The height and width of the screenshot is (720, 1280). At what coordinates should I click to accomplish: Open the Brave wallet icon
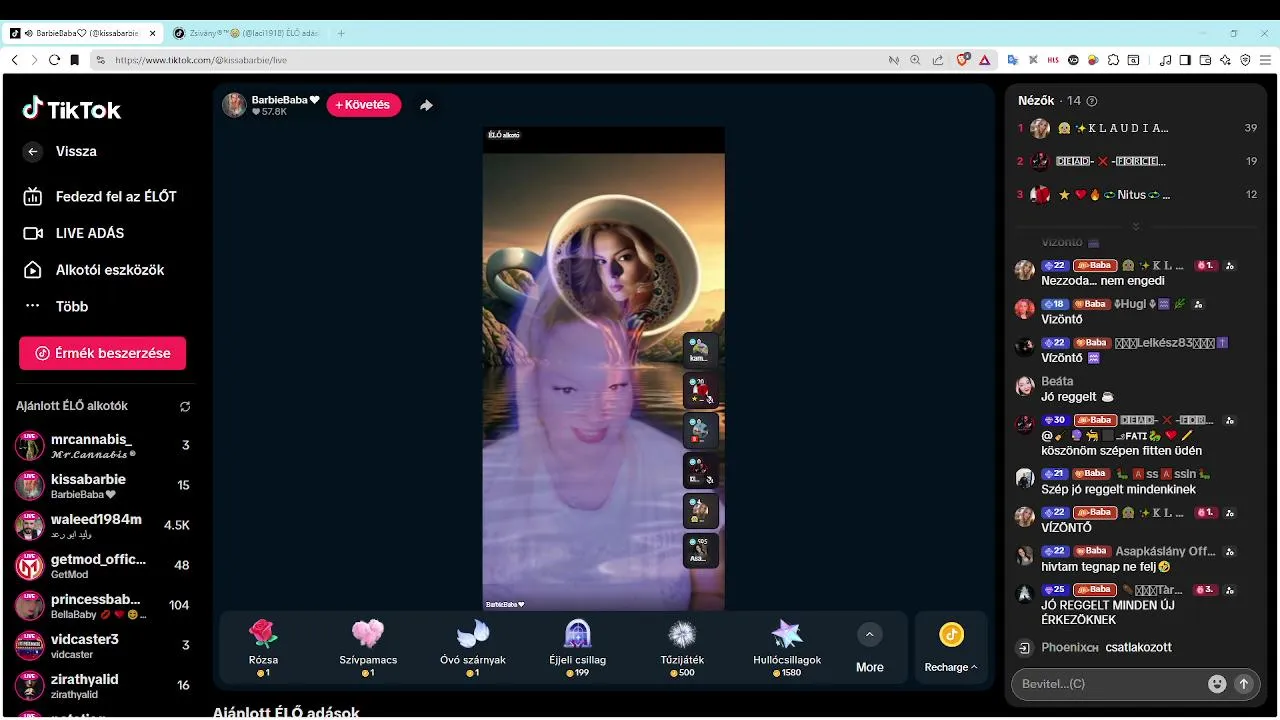point(1205,60)
